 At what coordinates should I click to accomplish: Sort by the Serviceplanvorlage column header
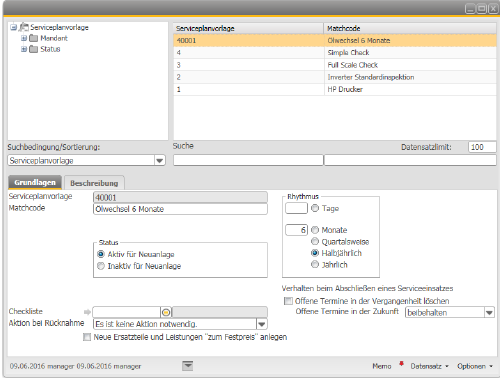[x=248, y=28]
